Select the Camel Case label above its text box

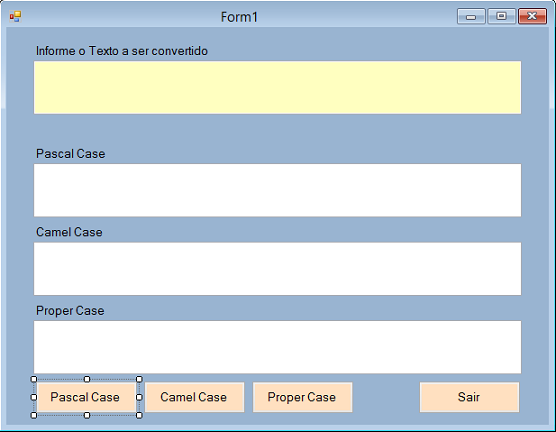[x=69, y=232]
